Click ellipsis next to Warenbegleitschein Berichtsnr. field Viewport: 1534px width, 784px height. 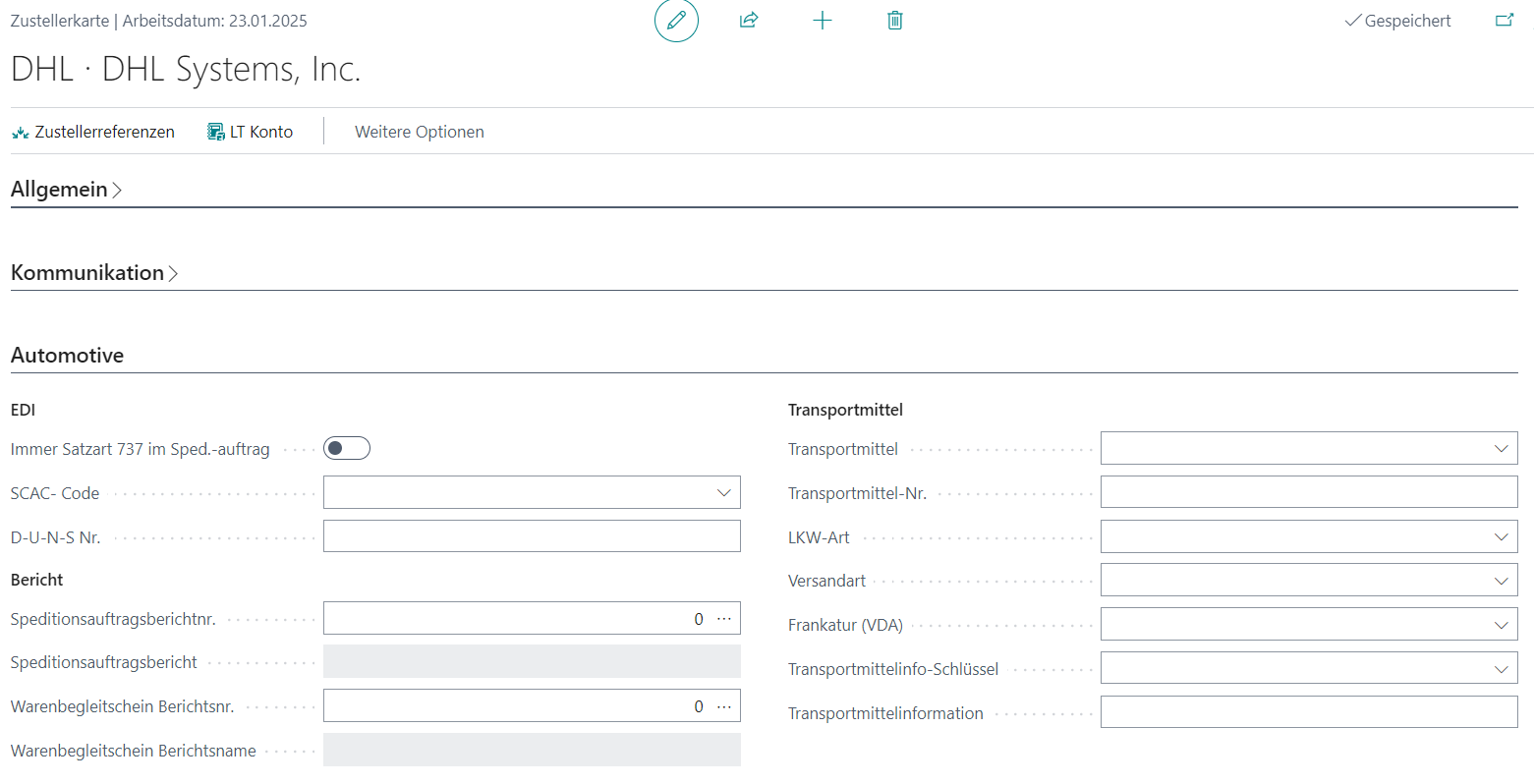724,706
